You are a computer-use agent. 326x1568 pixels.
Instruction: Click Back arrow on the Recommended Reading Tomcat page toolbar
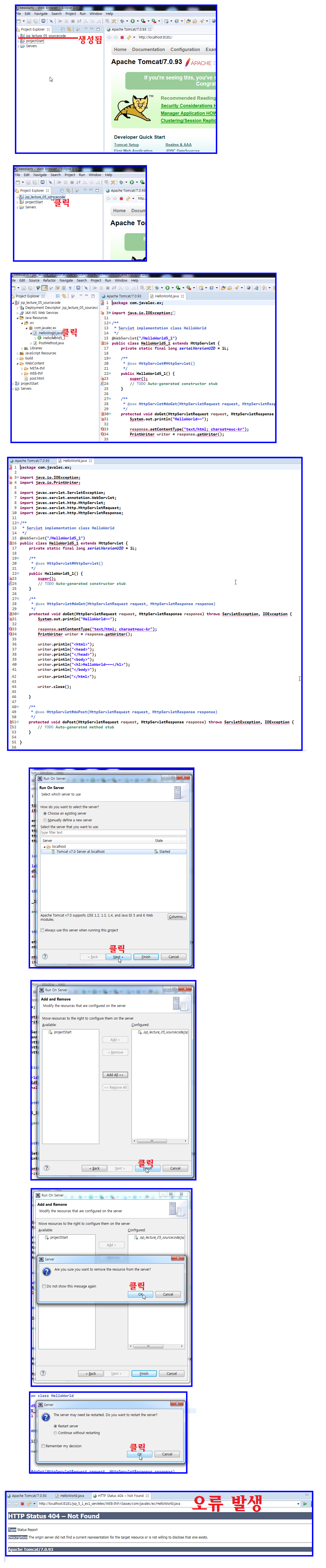[x=110, y=37]
